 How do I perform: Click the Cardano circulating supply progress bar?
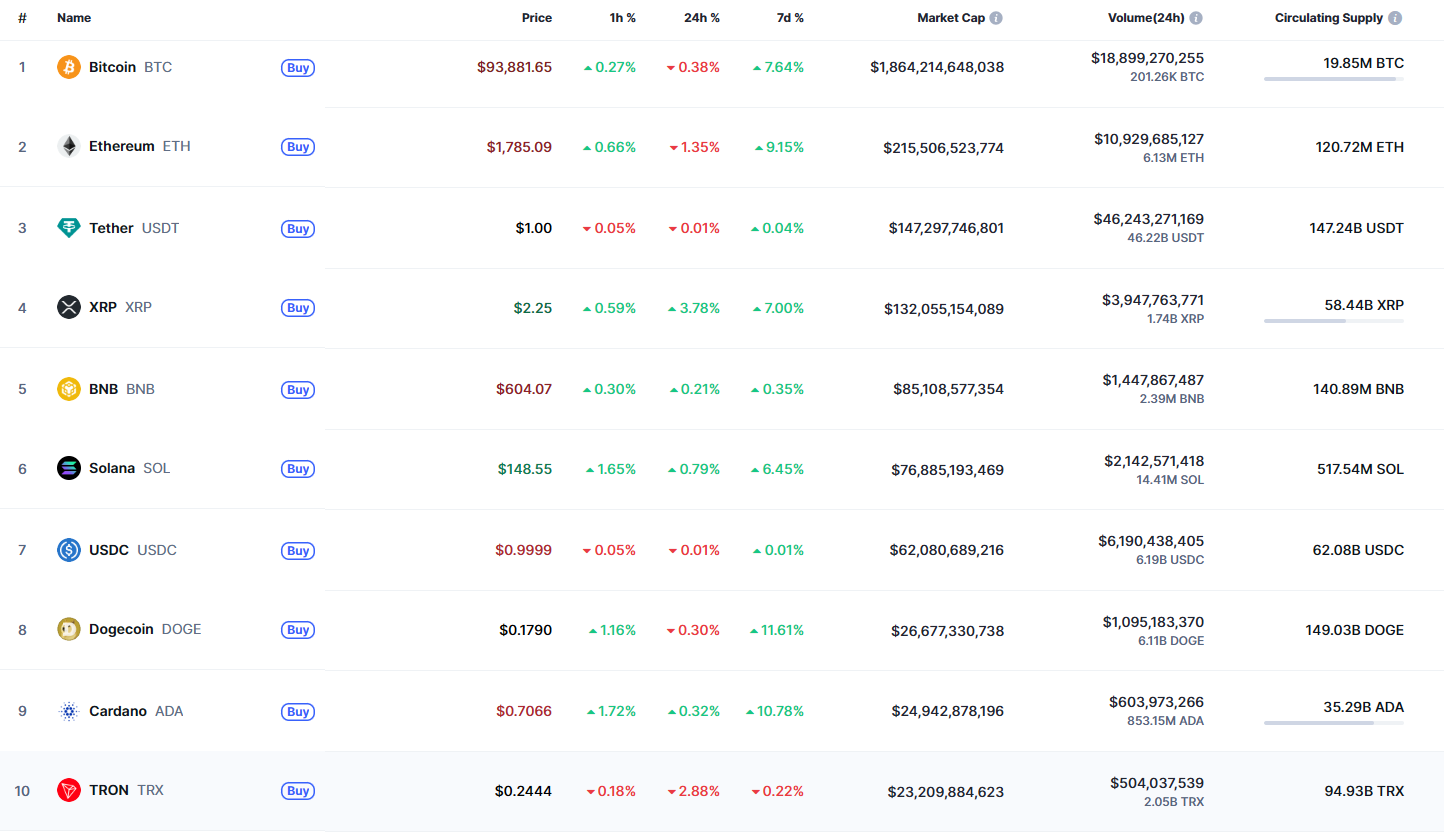1334,722
